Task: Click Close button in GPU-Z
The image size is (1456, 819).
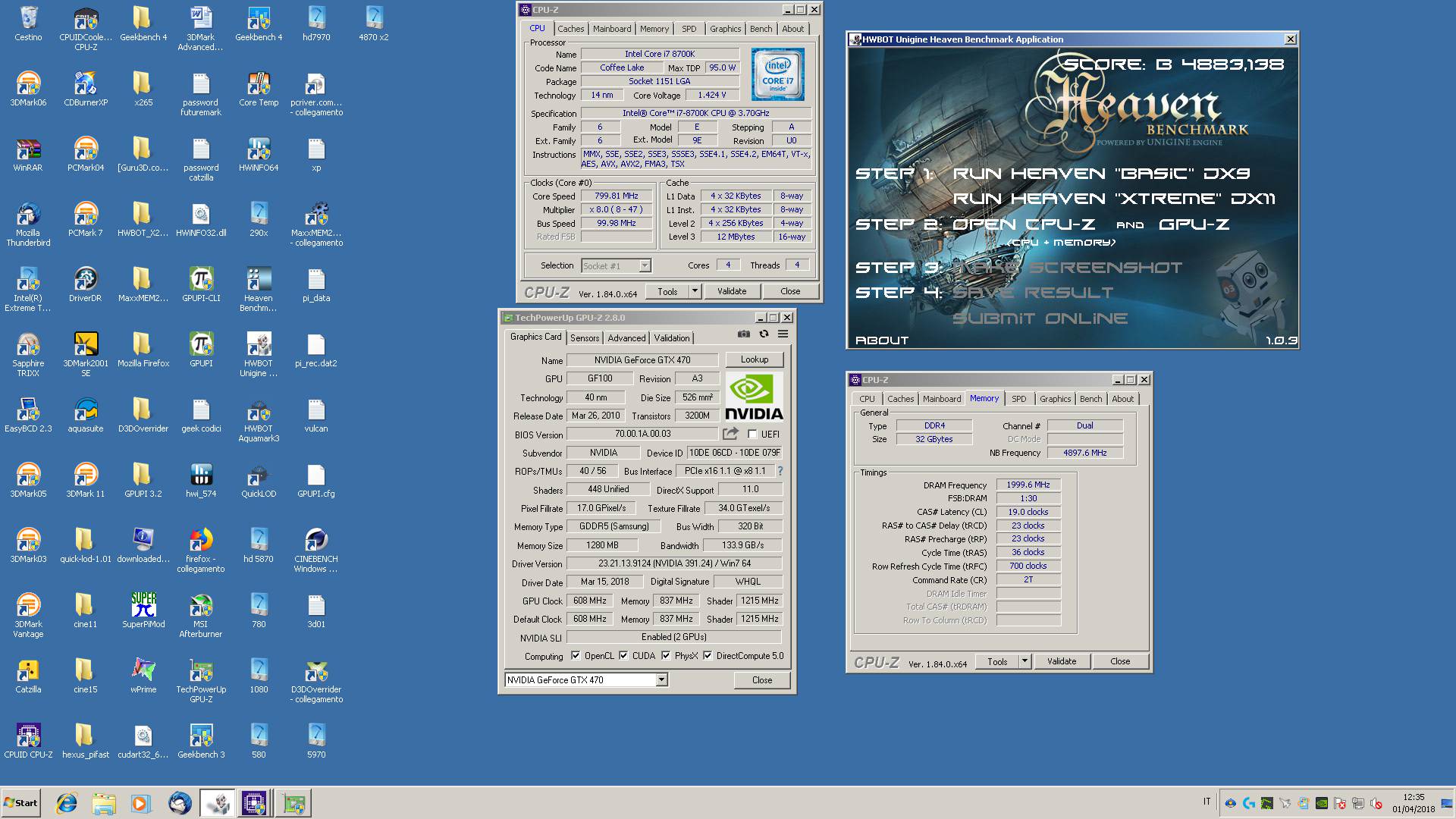Action: coord(762,680)
